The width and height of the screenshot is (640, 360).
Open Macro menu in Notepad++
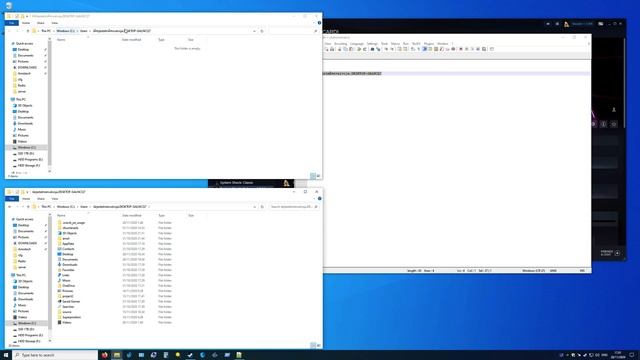click(395, 44)
